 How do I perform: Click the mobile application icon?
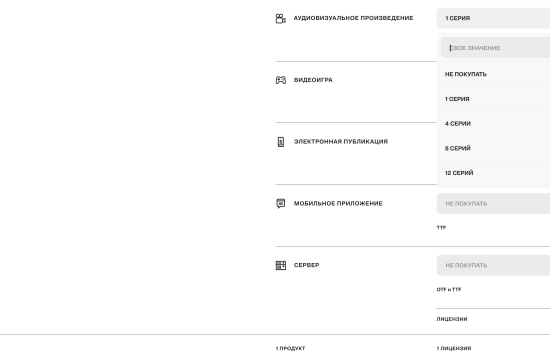pyautogui.click(x=281, y=203)
